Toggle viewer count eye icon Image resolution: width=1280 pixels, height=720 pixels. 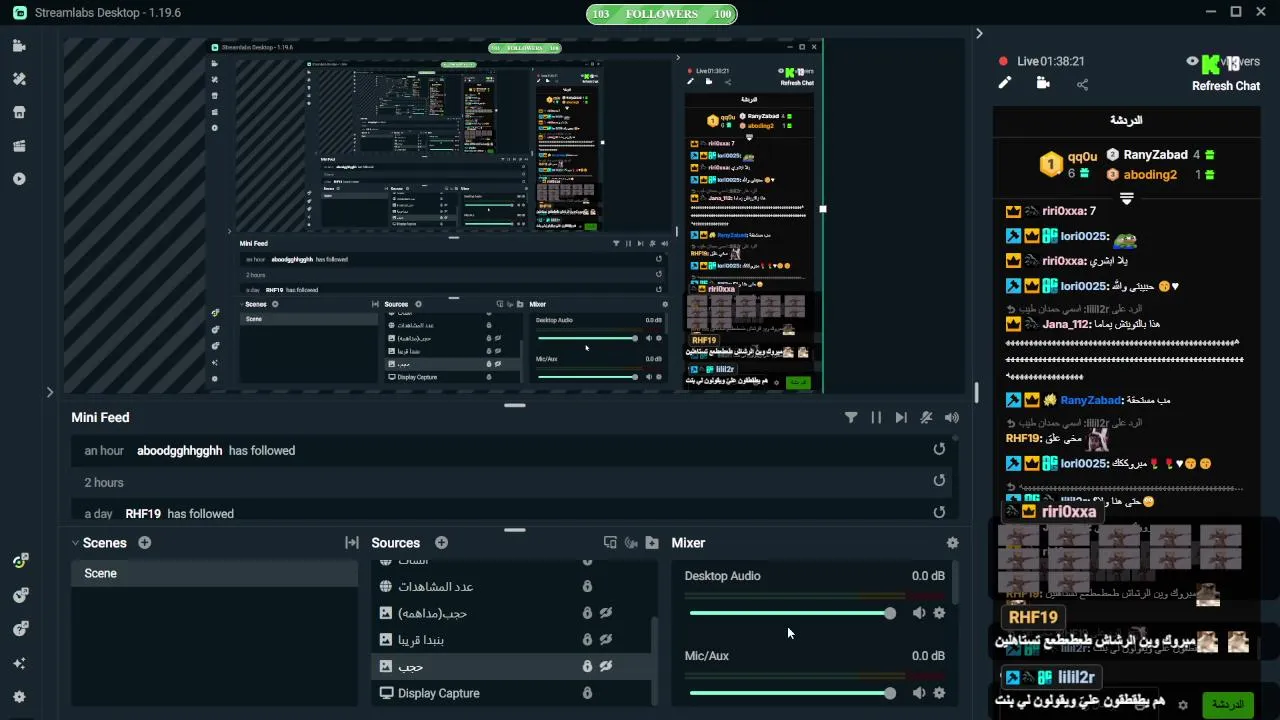1192,61
